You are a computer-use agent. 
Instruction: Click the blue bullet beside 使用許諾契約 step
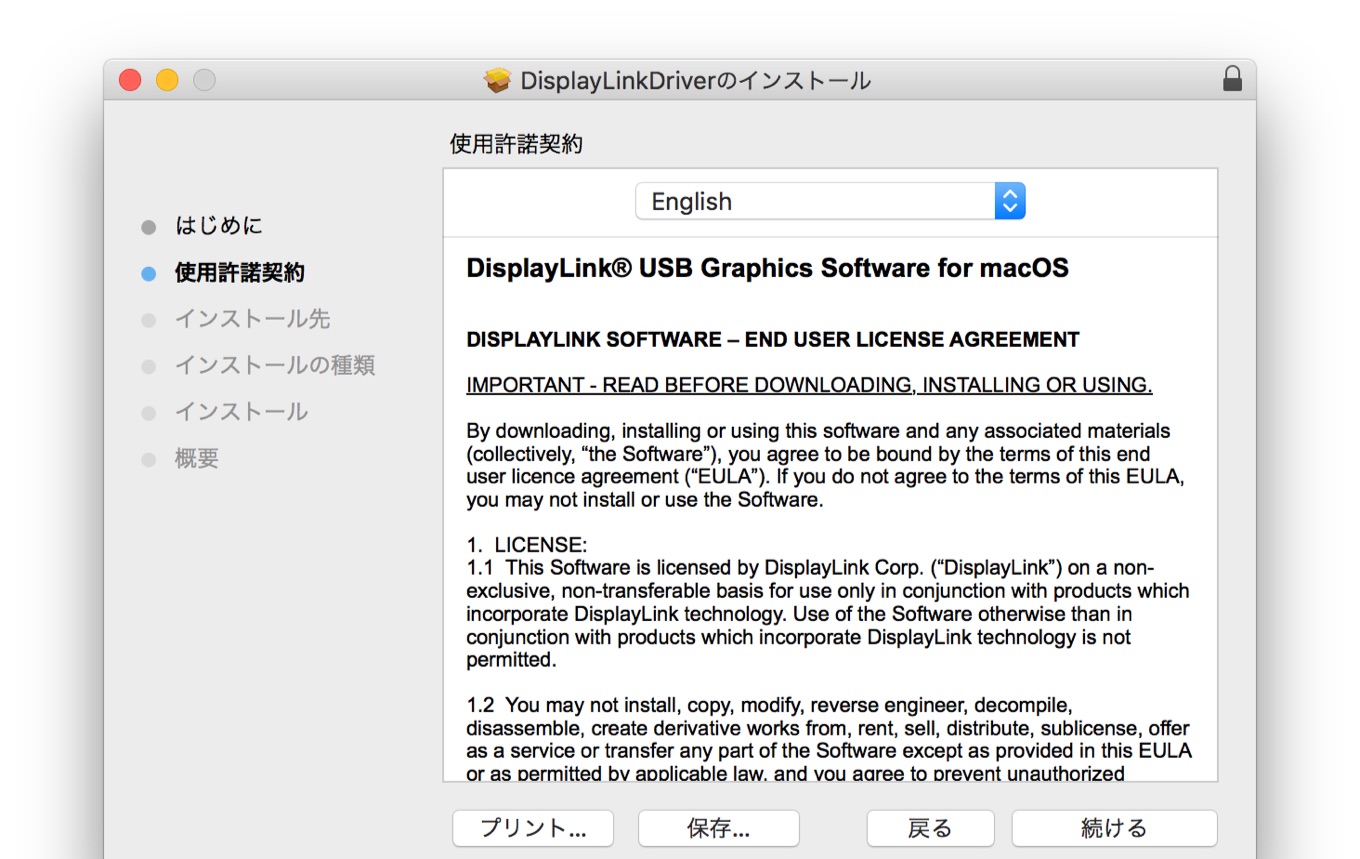[x=149, y=273]
